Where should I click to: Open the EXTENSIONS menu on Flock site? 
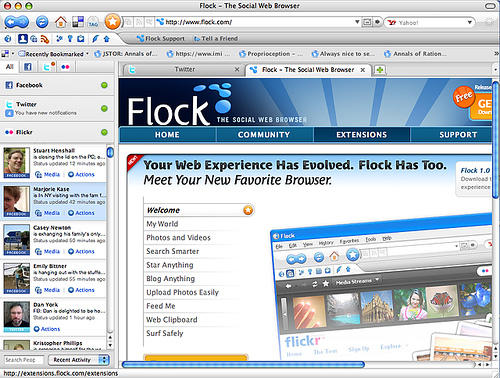(x=362, y=135)
